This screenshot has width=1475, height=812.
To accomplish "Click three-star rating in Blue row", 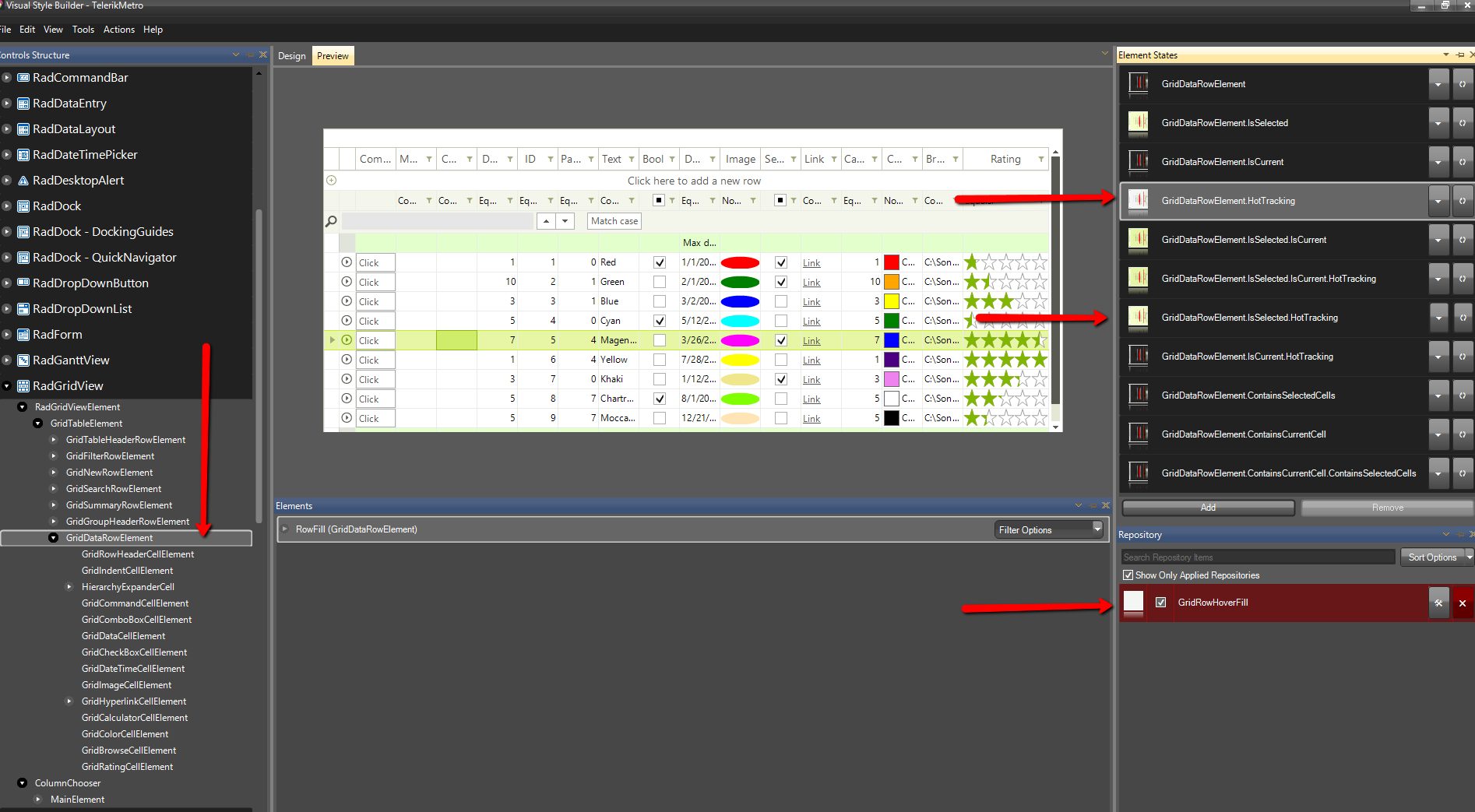I will [1006, 301].
